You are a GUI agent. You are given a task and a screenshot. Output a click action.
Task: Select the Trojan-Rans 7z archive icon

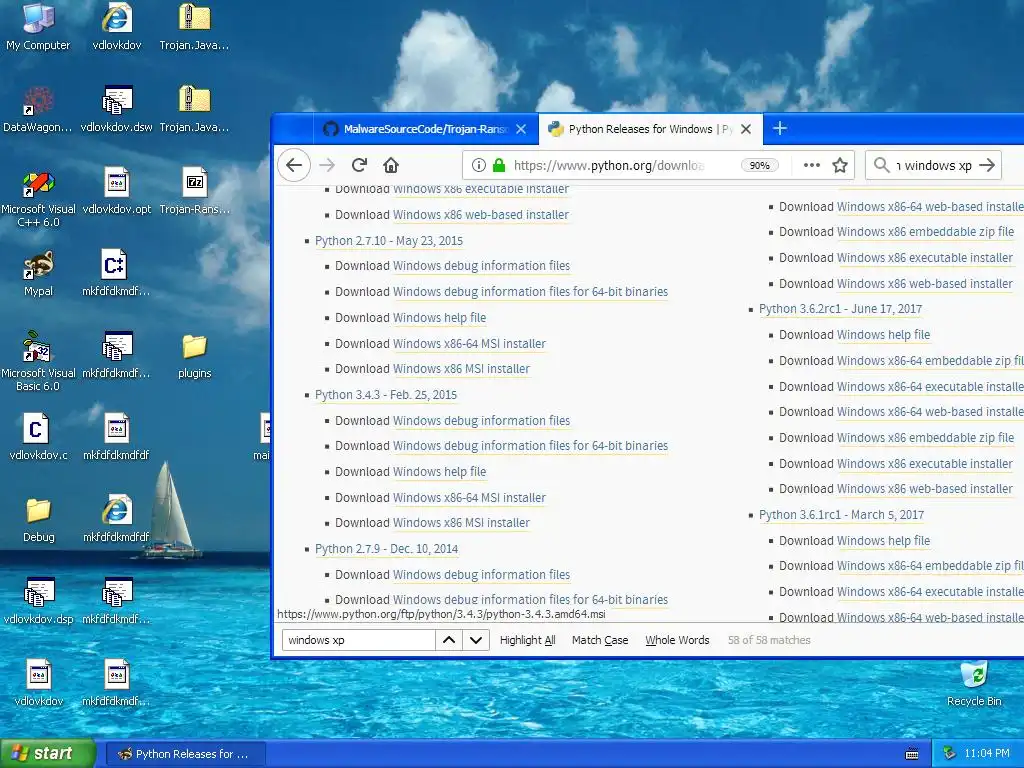pyautogui.click(x=195, y=191)
